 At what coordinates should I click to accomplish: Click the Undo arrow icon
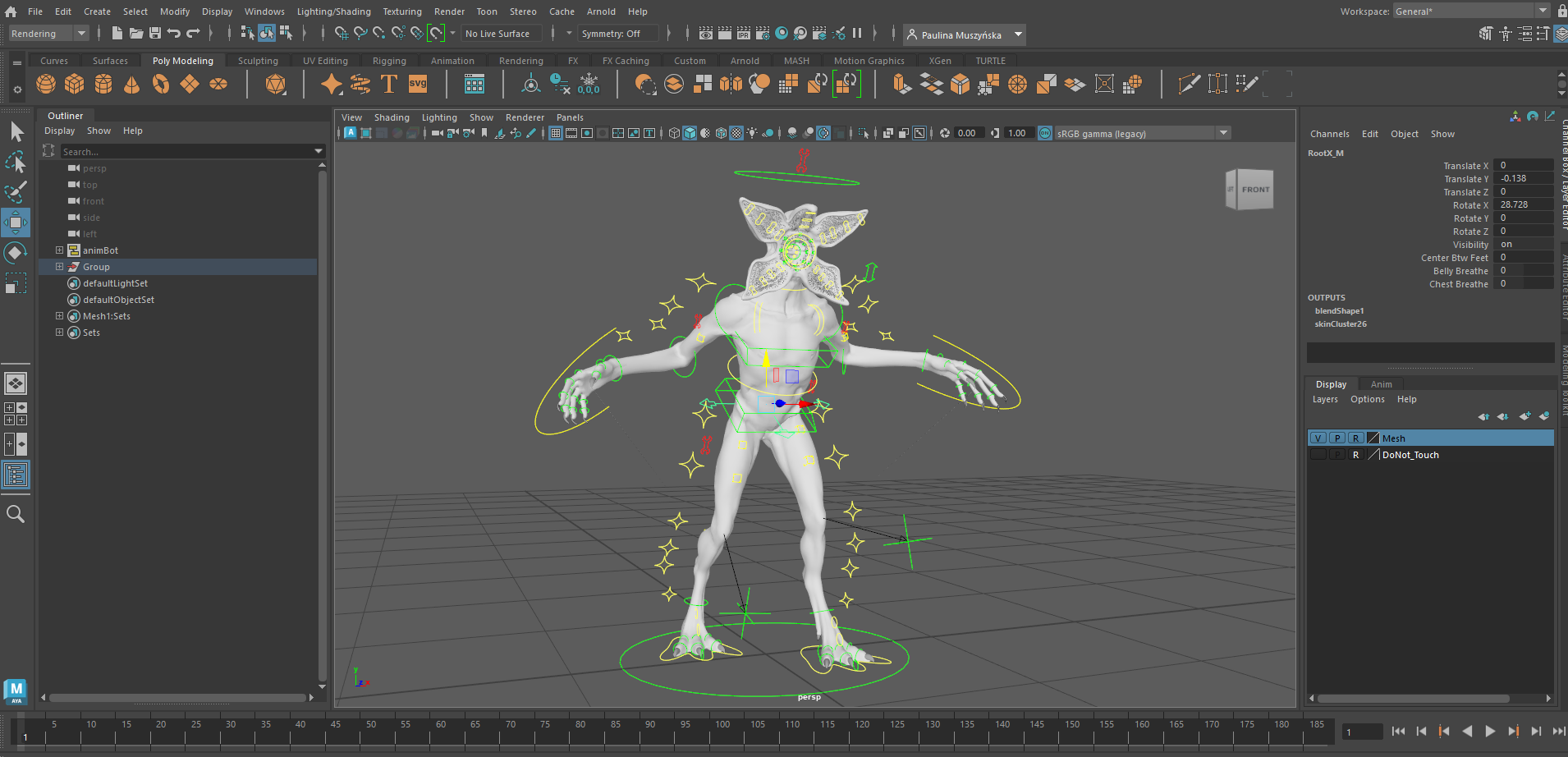(174, 34)
